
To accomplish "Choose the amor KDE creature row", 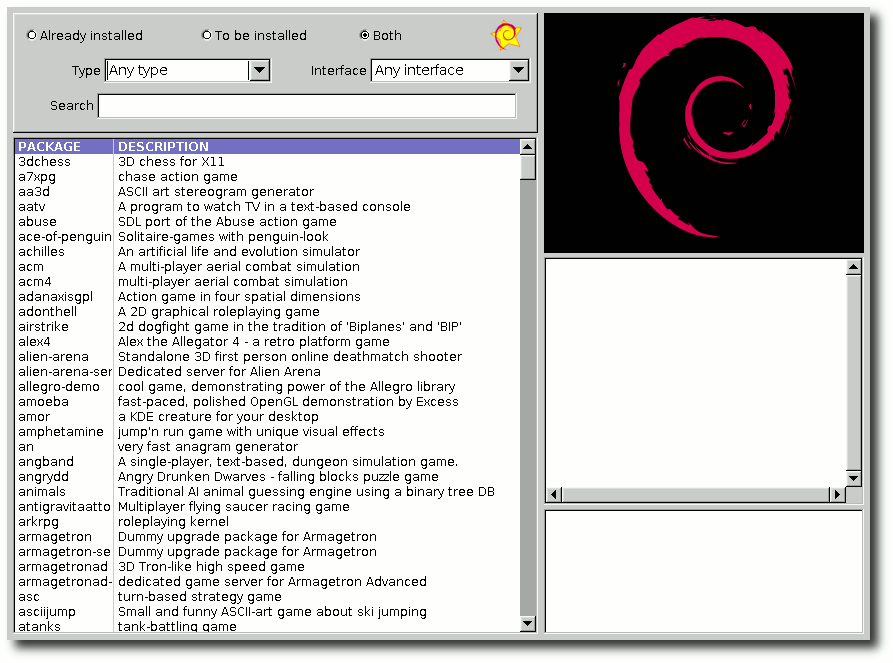I will coord(268,417).
